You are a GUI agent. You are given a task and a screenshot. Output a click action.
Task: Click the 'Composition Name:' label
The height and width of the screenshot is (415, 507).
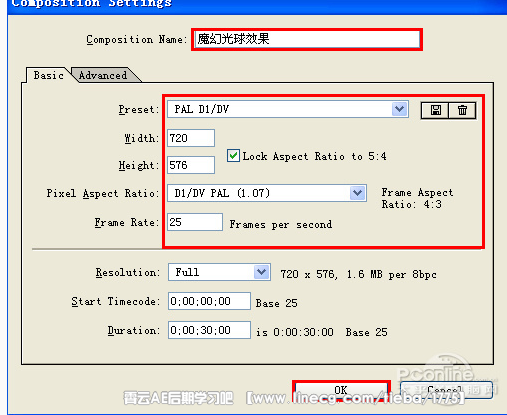(x=137, y=39)
